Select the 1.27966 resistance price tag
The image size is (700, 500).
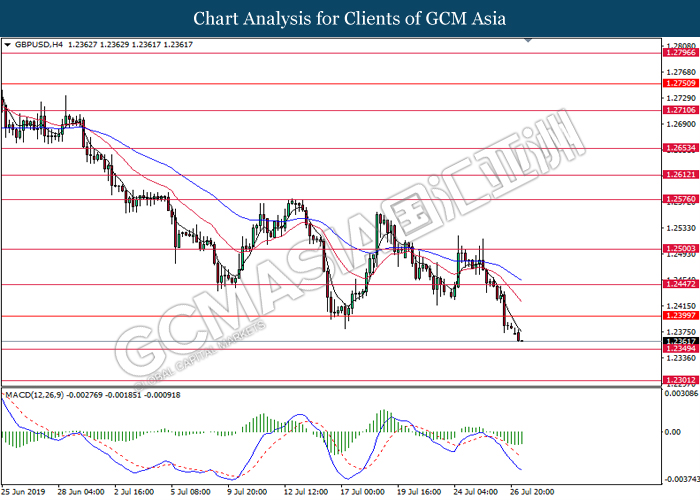coord(679,53)
